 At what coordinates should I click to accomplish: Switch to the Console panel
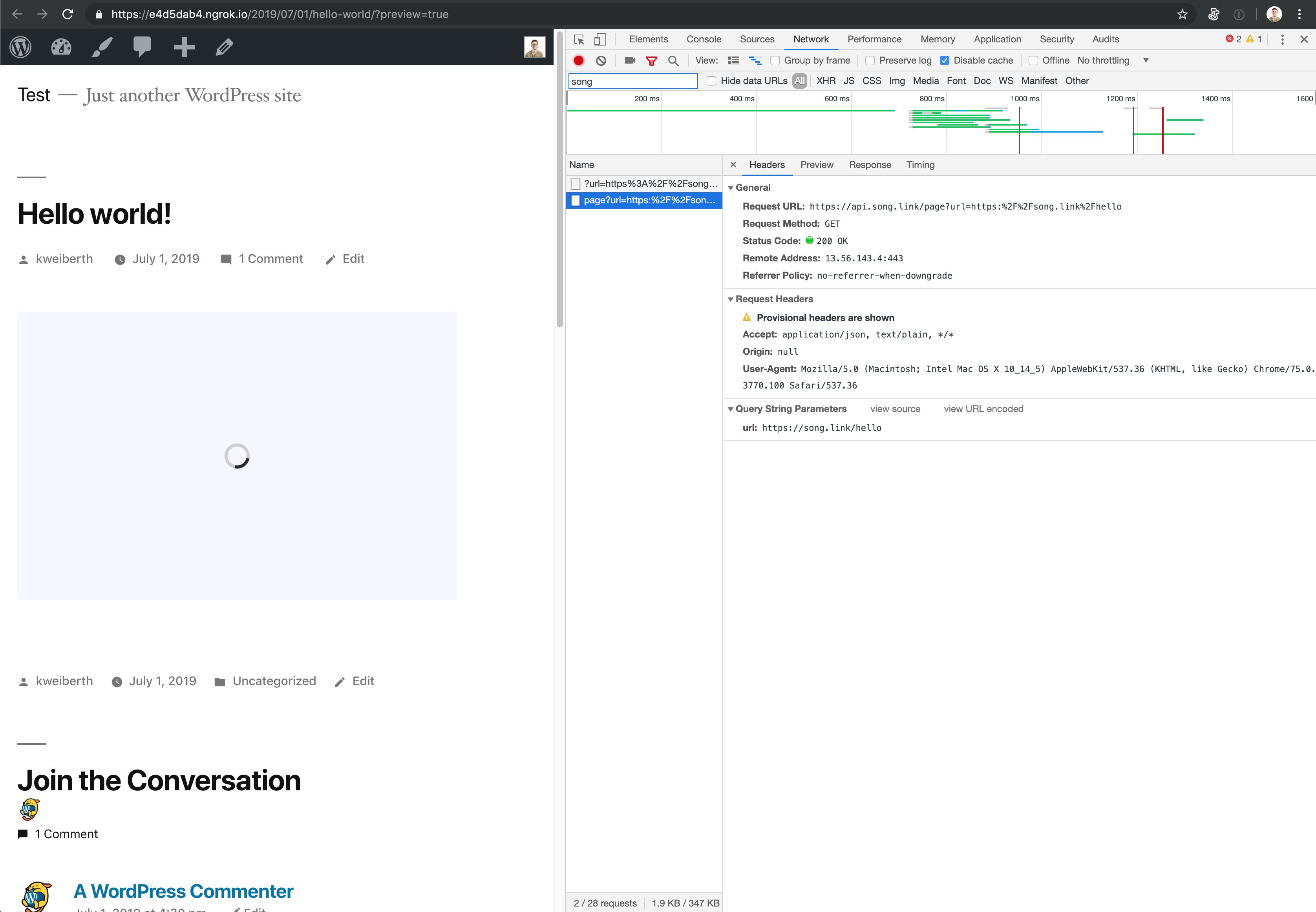703,39
